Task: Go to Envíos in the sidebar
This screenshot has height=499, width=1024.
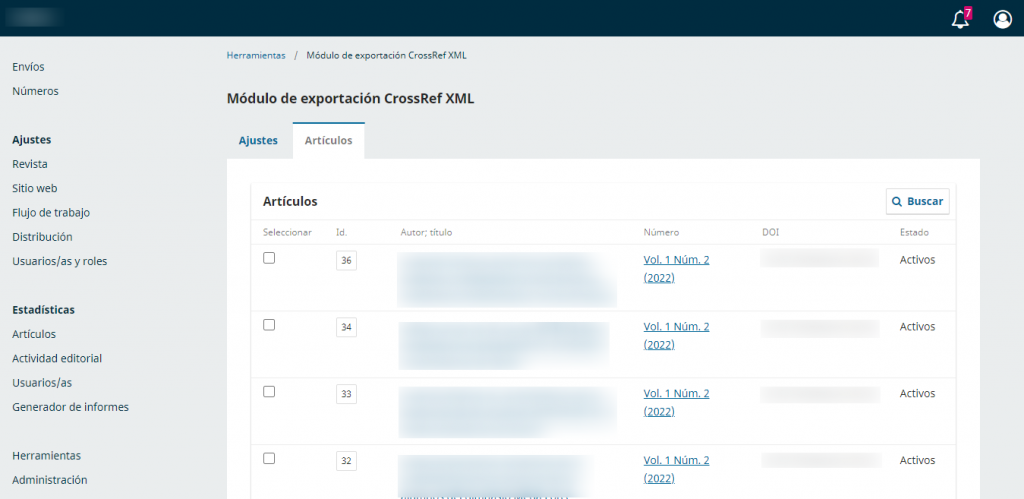Action: click(x=28, y=67)
